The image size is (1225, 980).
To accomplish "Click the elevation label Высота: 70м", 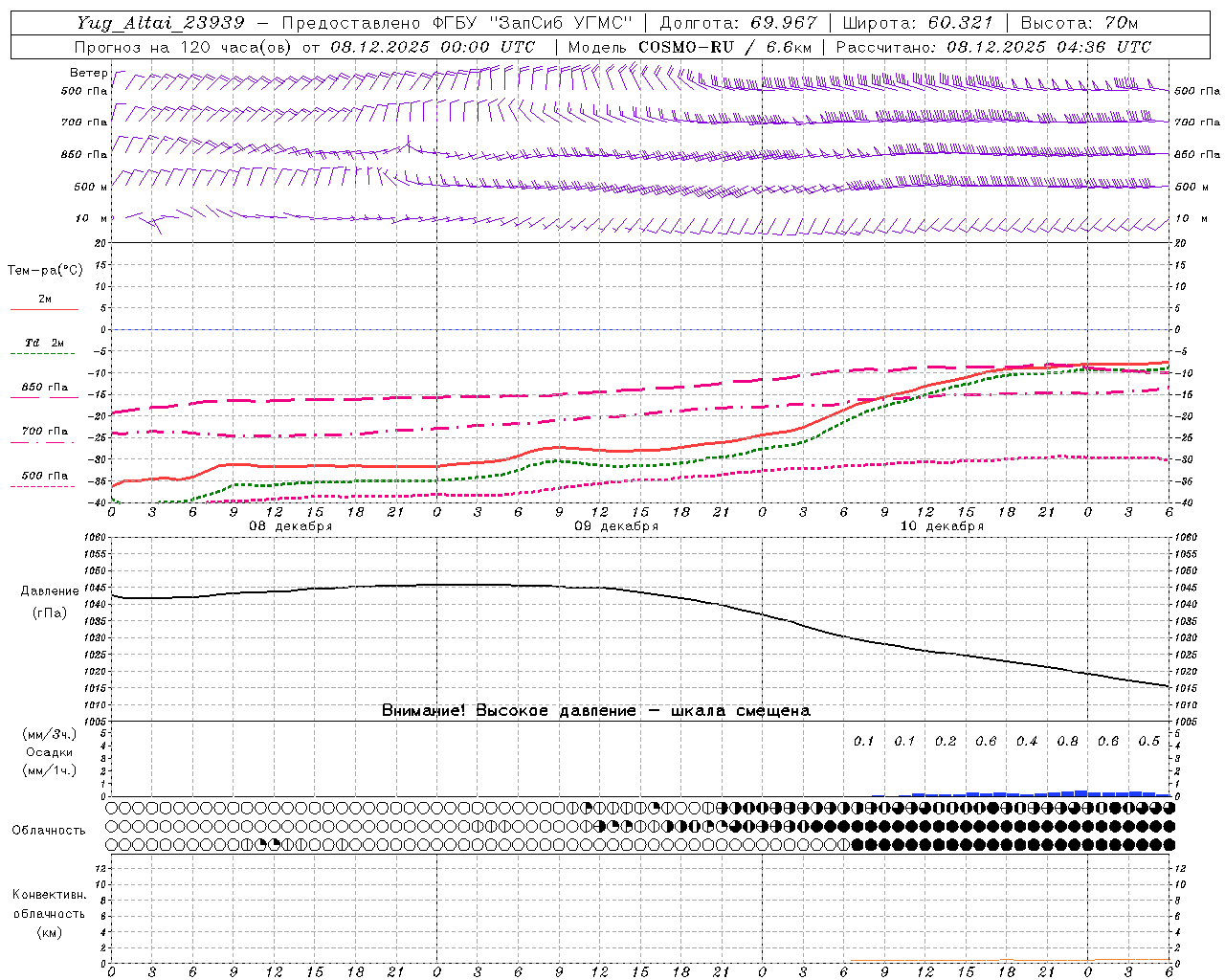I will click(x=1079, y=23).
